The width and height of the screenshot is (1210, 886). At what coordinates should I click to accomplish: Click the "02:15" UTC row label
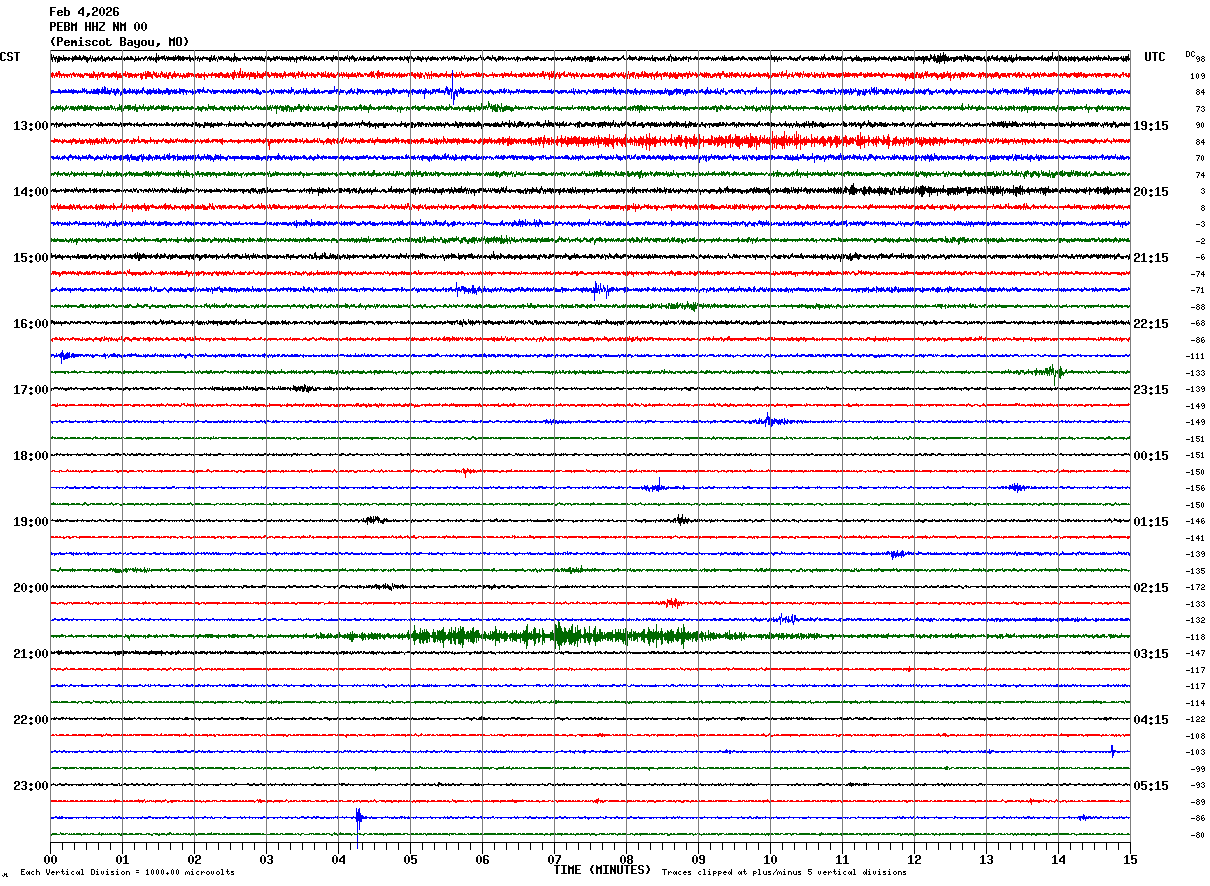point(1151,588)
